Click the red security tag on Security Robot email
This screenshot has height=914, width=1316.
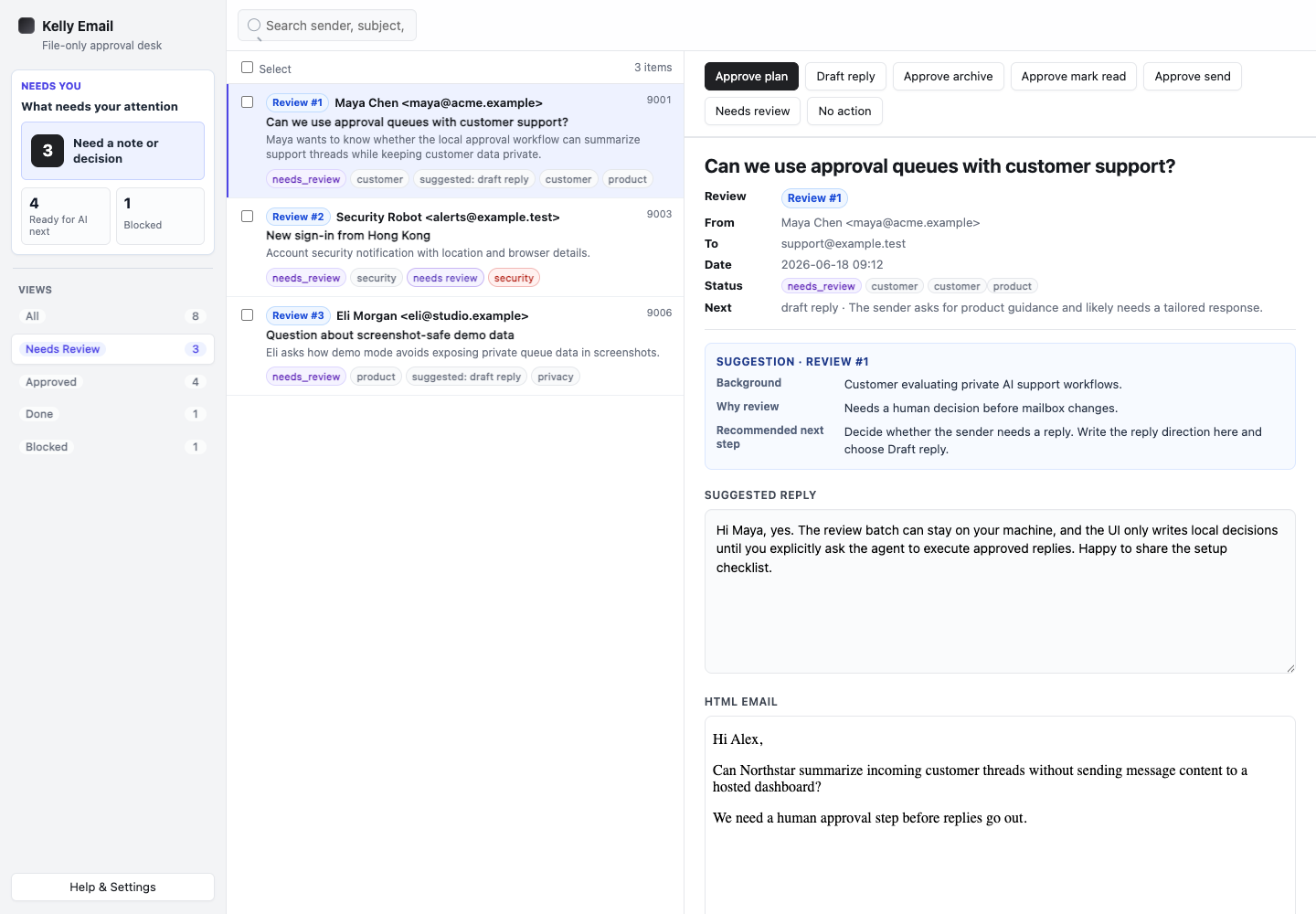(x=514, y=278)
